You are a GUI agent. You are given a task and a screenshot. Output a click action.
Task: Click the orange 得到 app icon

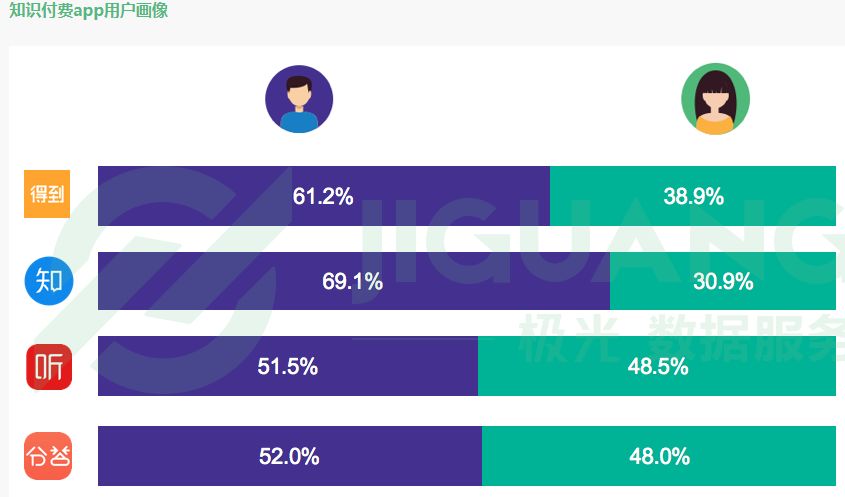tap(47, 195)
